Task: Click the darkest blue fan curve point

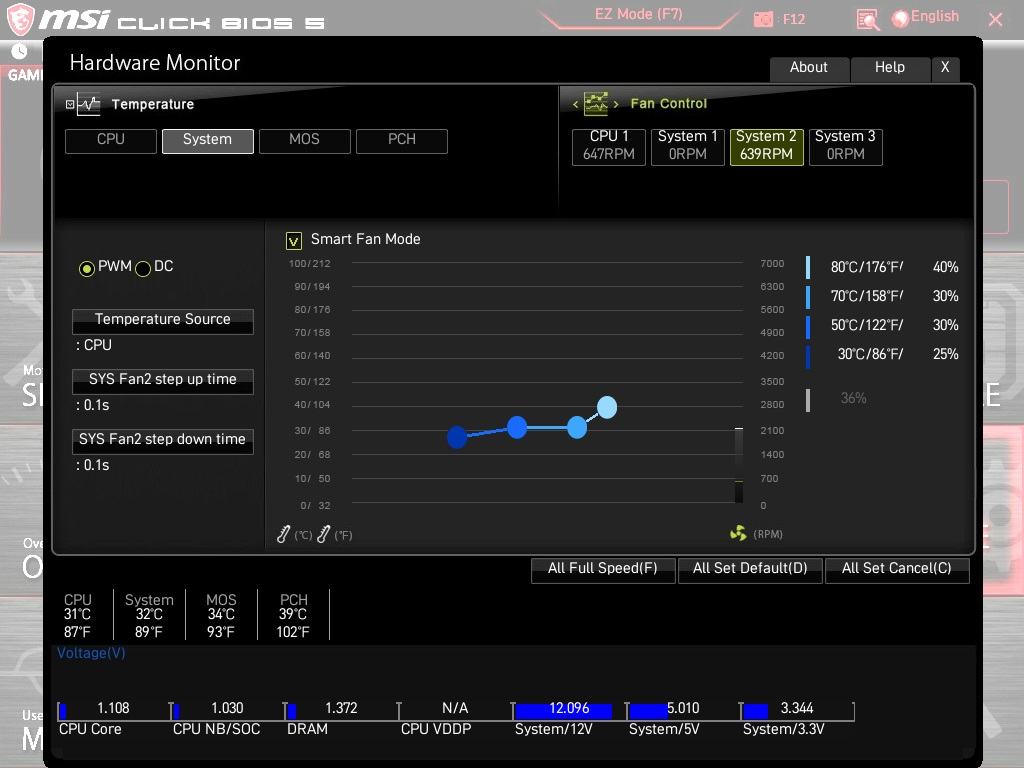Action: click(457, 437)
